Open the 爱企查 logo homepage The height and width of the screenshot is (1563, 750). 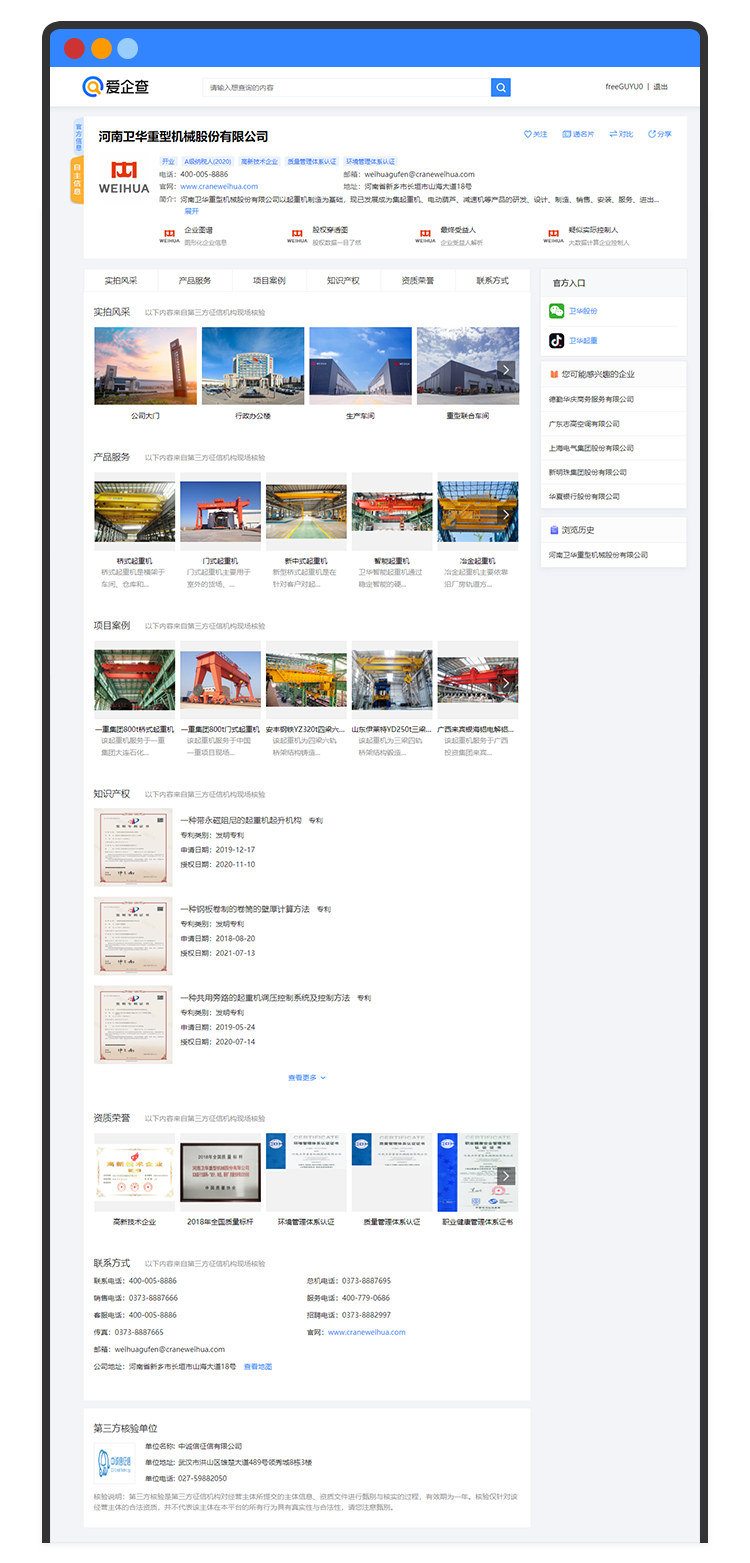116,87
